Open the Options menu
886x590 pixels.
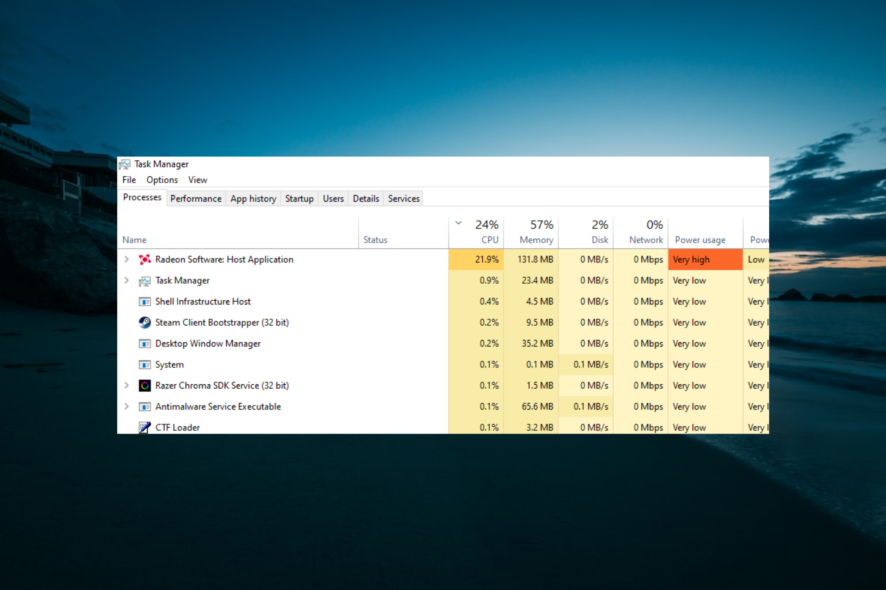162,180
